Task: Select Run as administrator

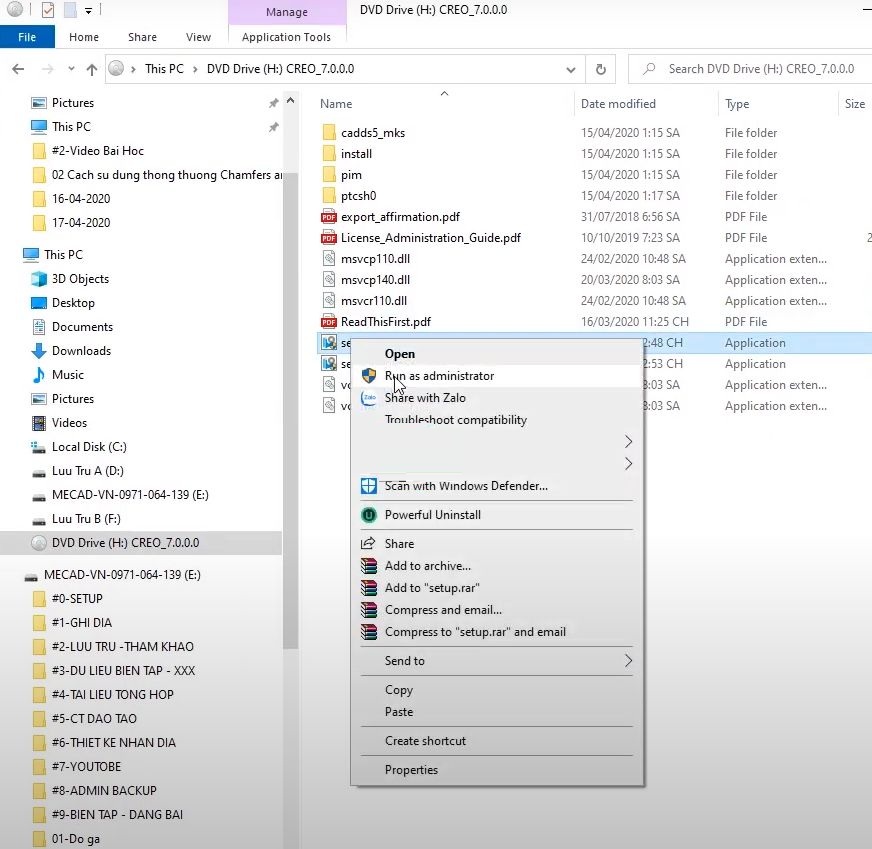Action: [497, 376]
